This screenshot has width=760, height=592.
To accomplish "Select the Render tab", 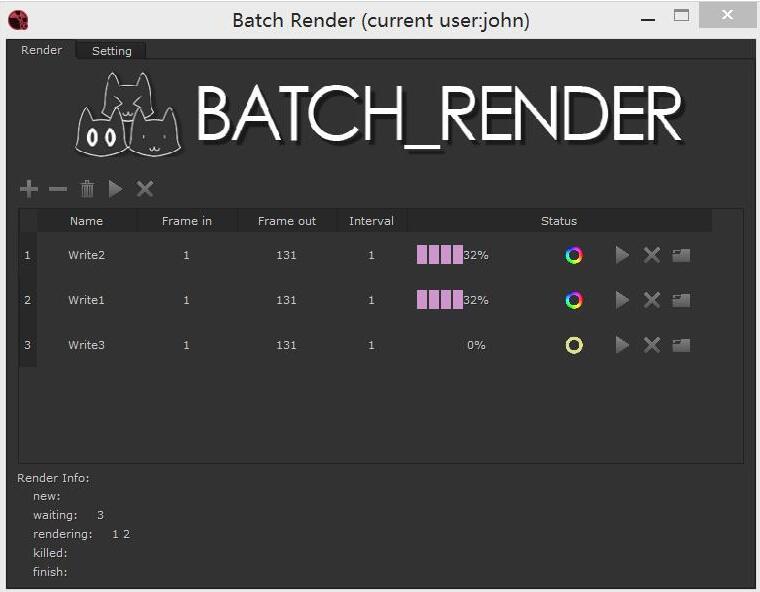I will click(x=42, y=50).
